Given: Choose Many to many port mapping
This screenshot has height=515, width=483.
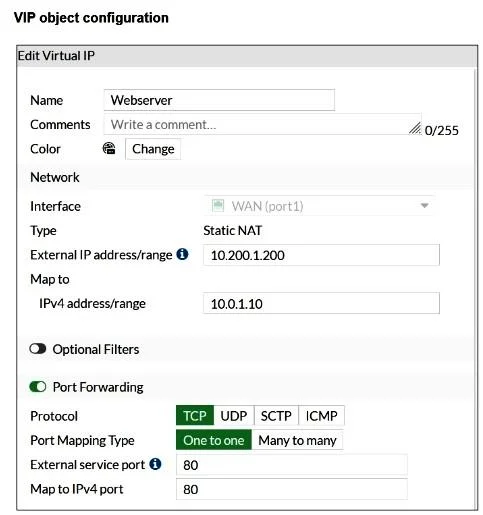Looking at the screenshot, I should pos(297,440).
